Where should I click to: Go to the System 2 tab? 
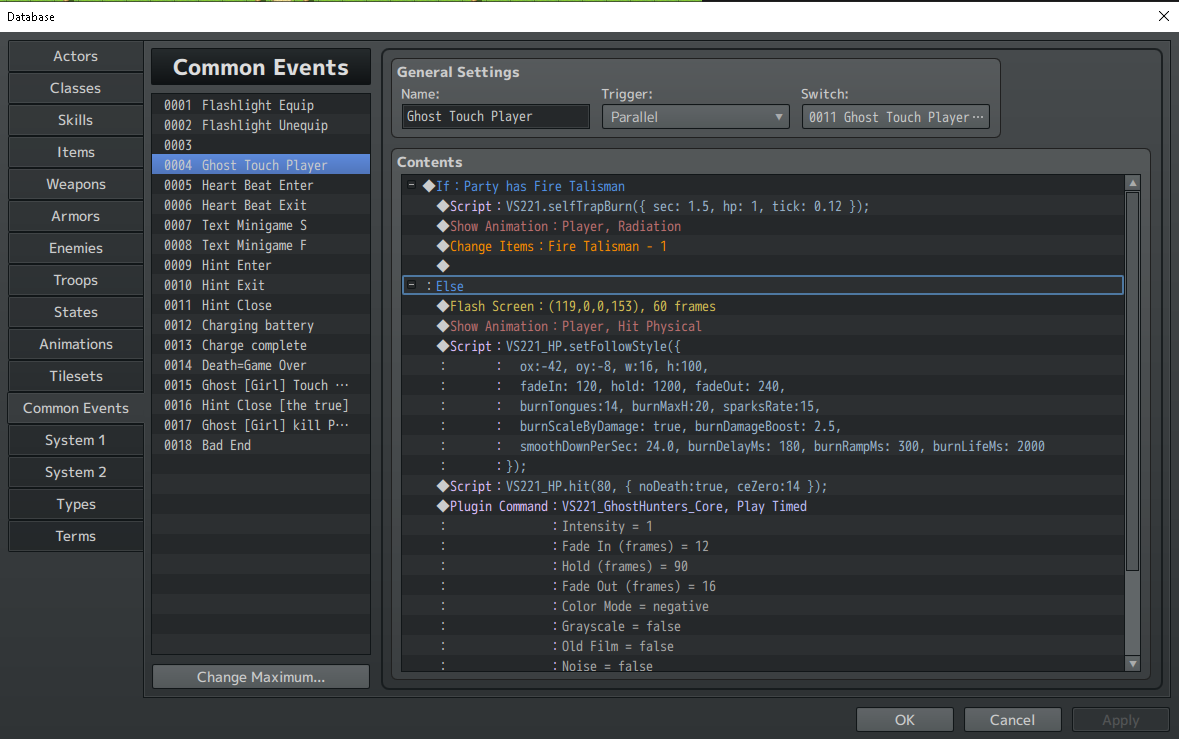tap(76, 472)
